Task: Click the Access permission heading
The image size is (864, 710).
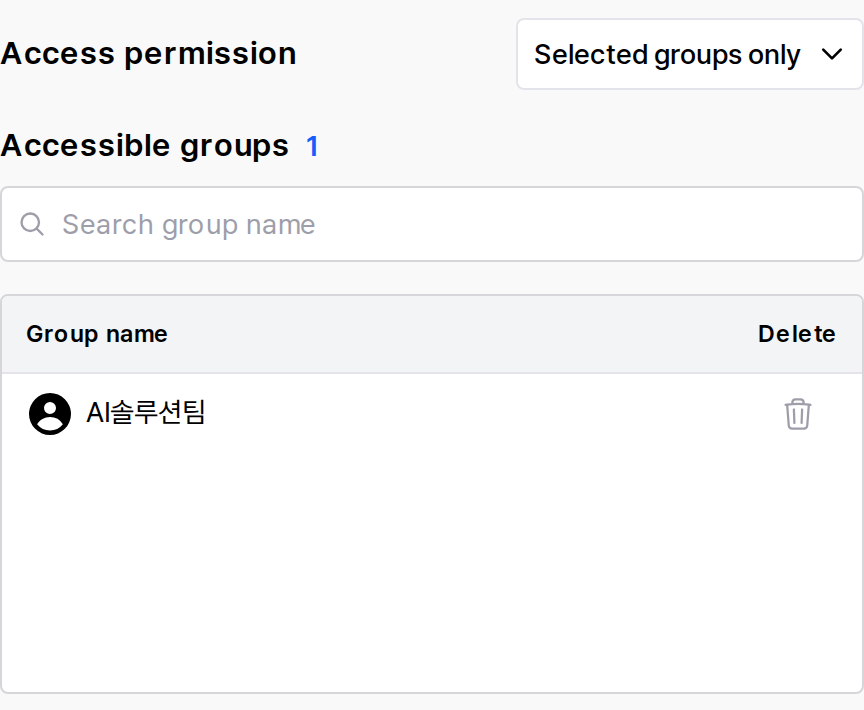Action: coord(149,54)
